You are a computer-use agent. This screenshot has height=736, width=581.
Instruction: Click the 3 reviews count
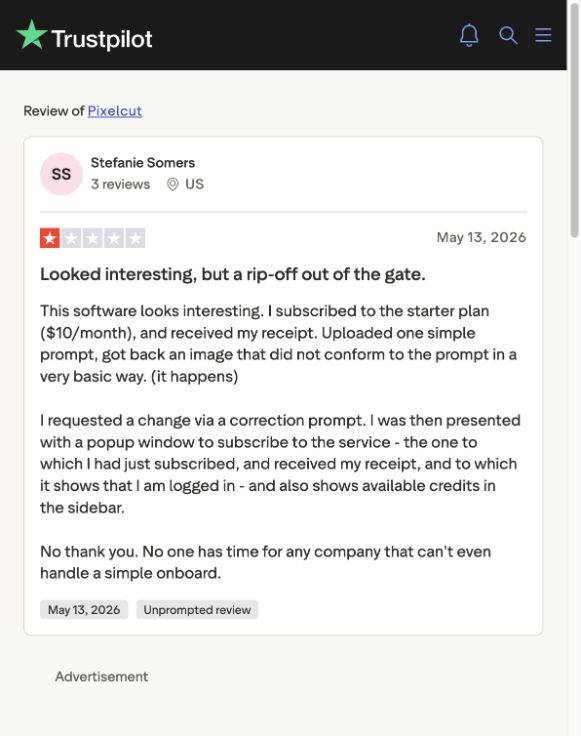[x=120, y=184]
